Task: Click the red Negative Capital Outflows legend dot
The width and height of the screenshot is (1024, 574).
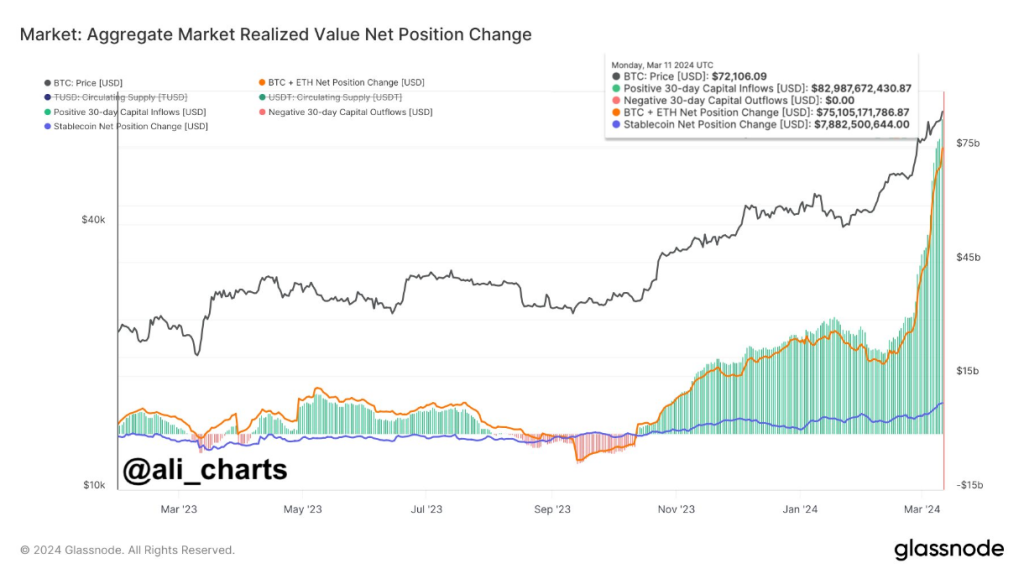Action: click(x=262, y=112)
